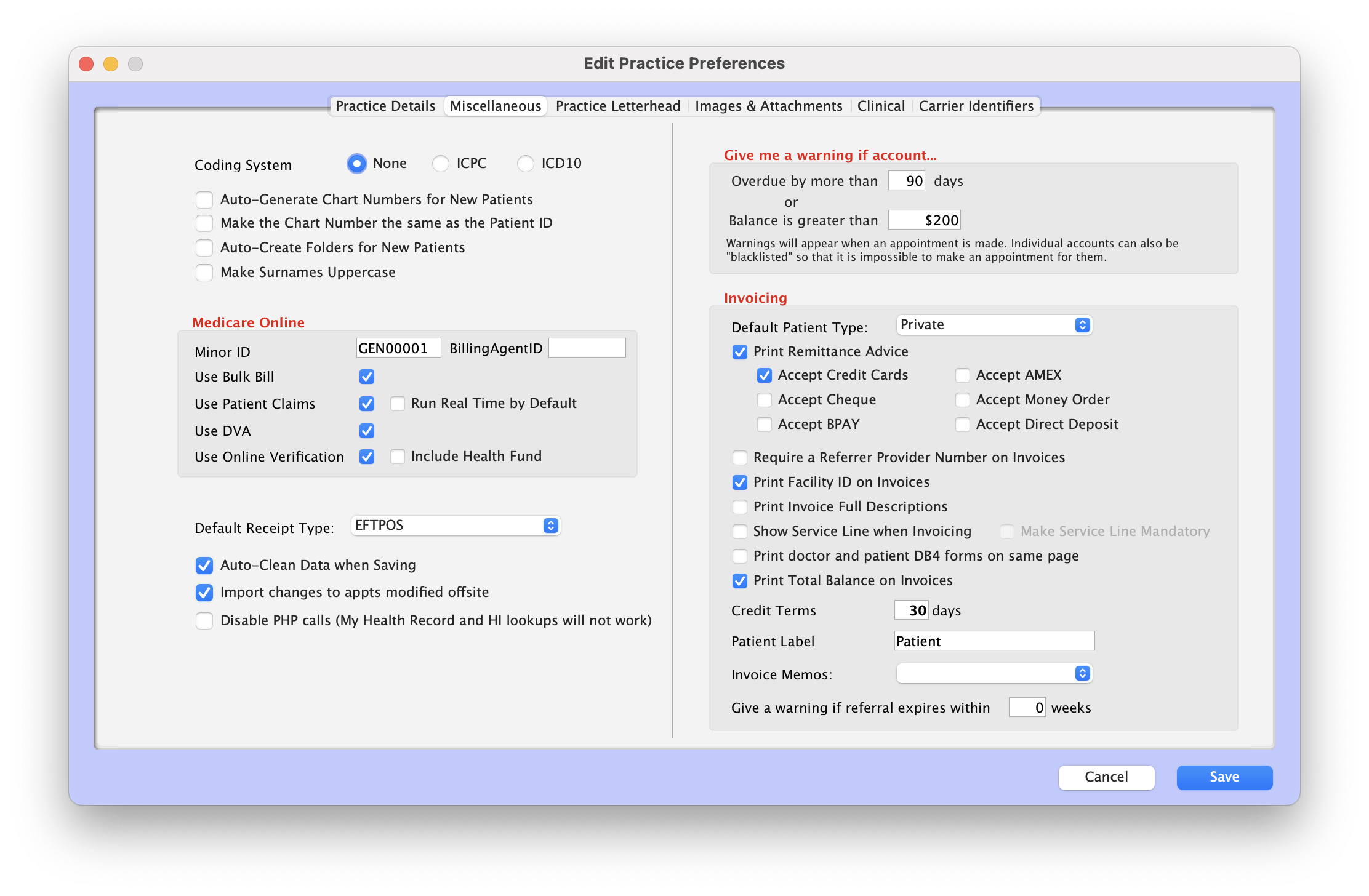
Task: Enable Show Service Line when Invoicing
Action: (x=740, y=532)
